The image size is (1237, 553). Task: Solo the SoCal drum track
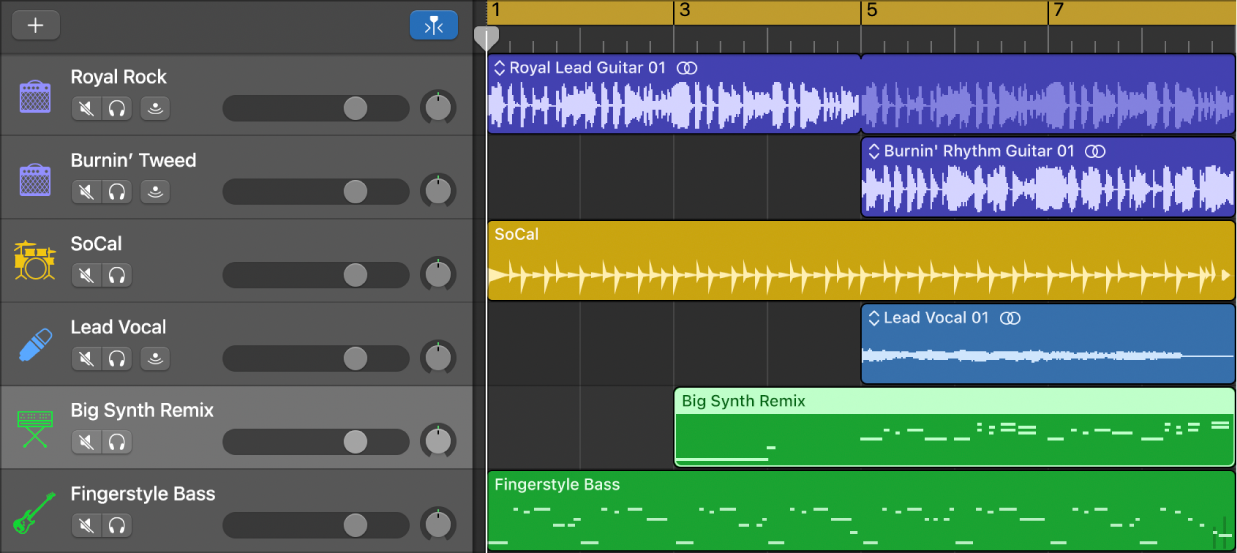pyautogui.click(x=118, y=275)
